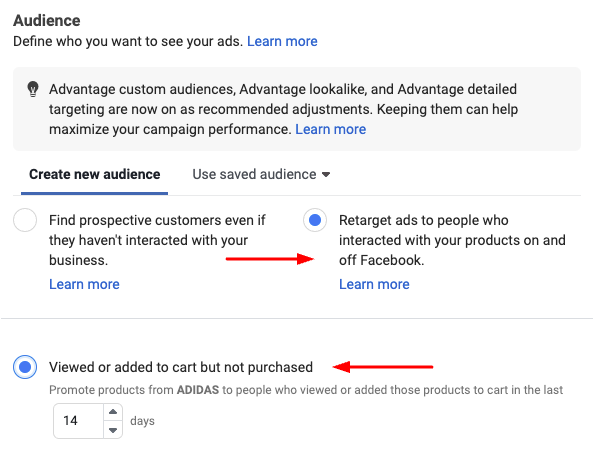Click the ADIDAS catalog name in description
The image size is (593, 450).
tap(198, 390)
